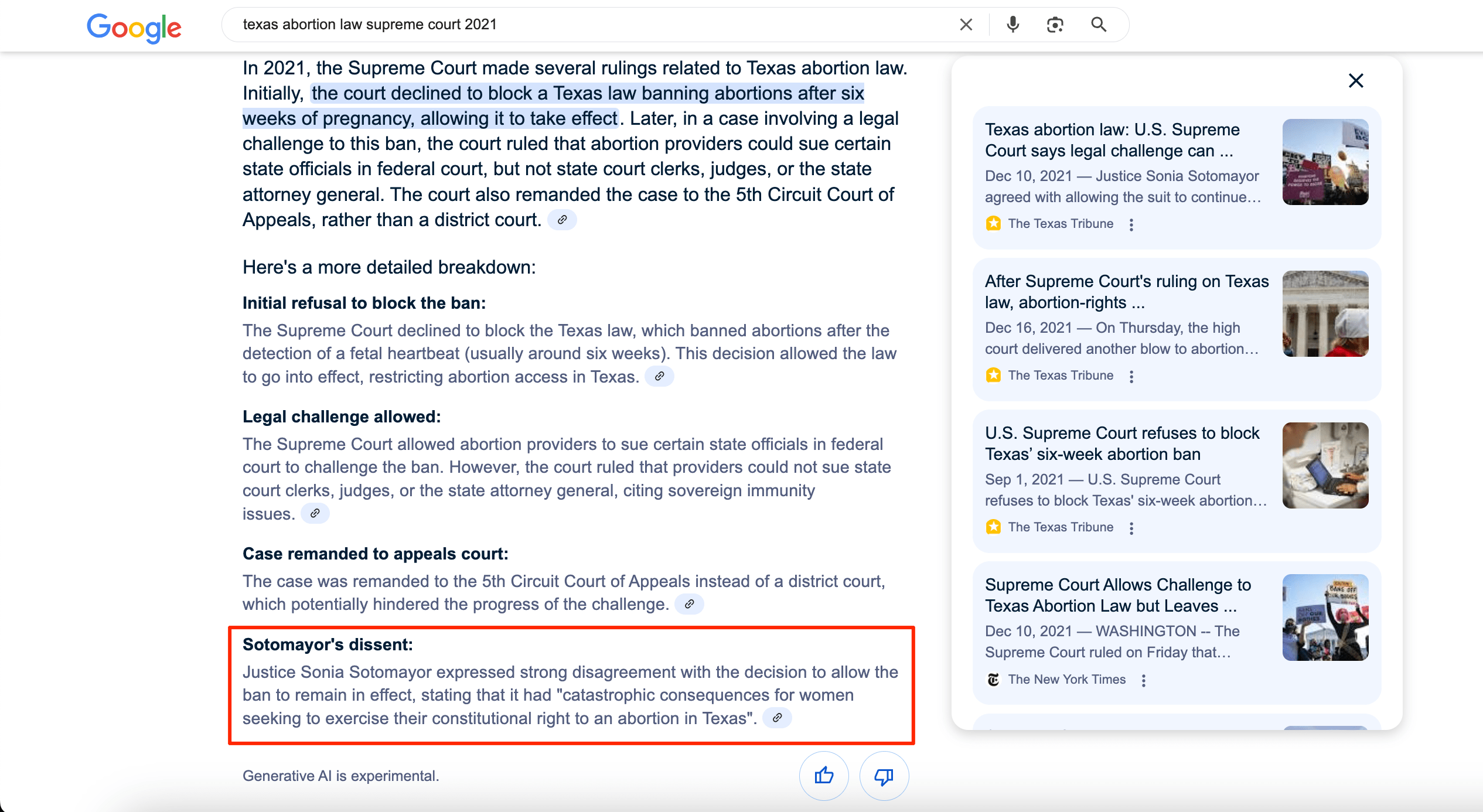Screen dimensions: 1483x812
Task: Click Texas Tribune favicon on first card
Action: coord(993,223)
